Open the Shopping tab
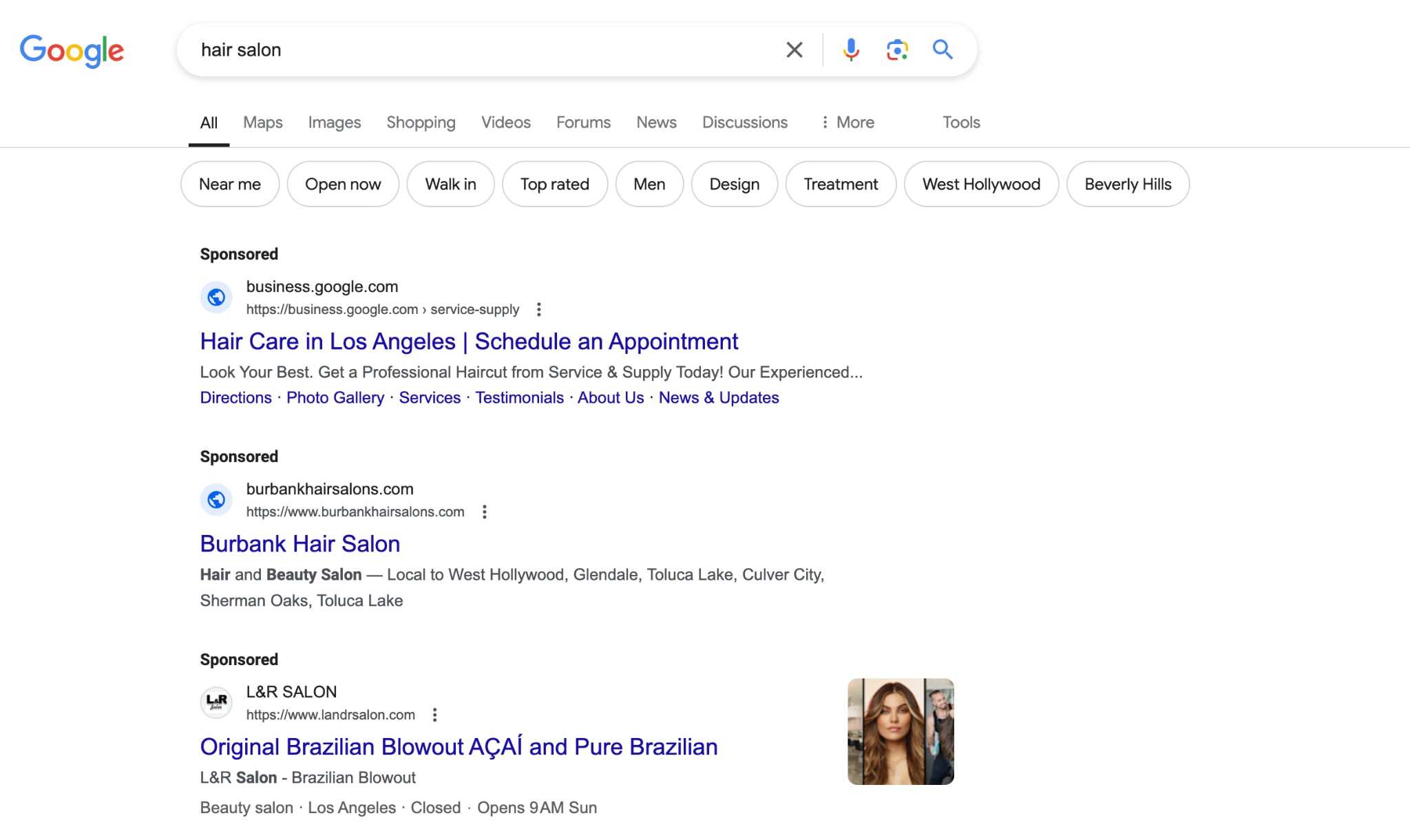This screenshot has height=840, width=1410. (421, 123)
